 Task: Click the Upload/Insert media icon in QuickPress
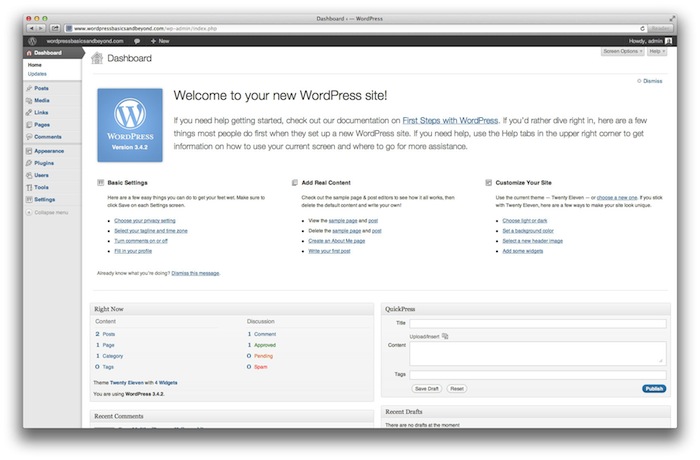(x=445, y=336)
